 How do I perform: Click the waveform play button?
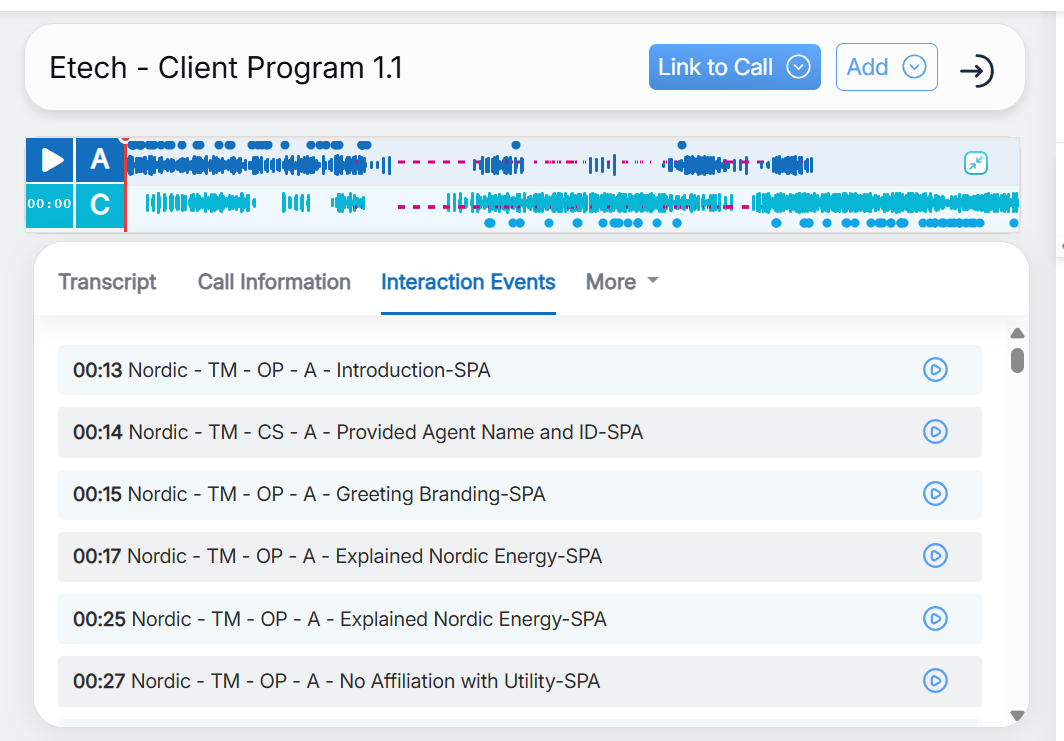50,160
